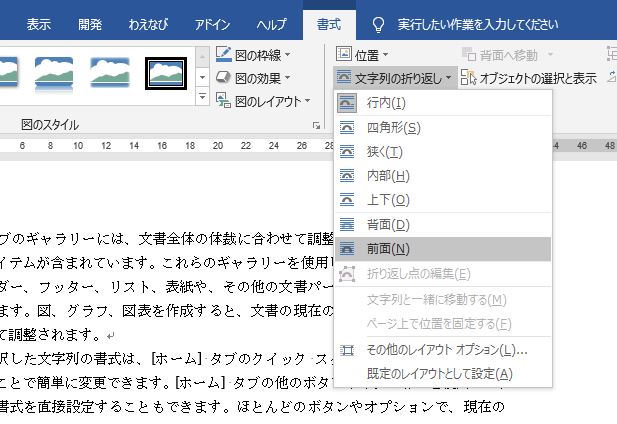Open その他のレイアウト オプション(L)...

click(443, 350)
